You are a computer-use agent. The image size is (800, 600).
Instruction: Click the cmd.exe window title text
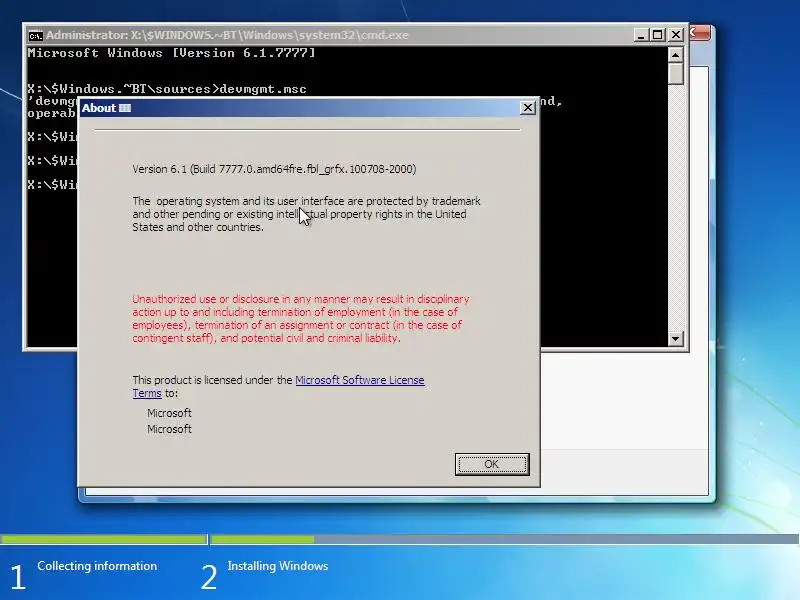pyautogui.click(x=228, y=35)
